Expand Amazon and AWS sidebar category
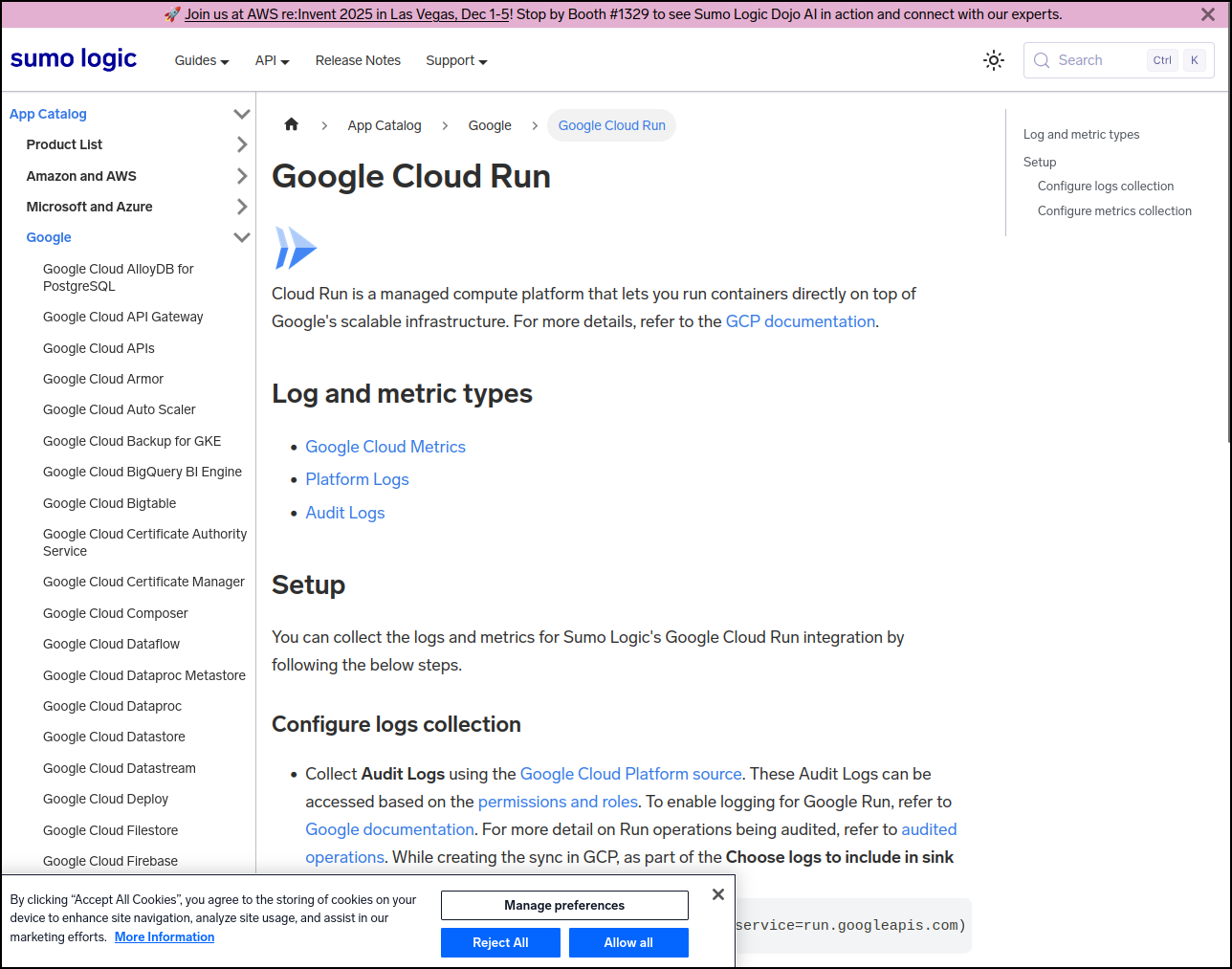The width and height of the screenshot is (1232, 969). [x=241, y=176]
